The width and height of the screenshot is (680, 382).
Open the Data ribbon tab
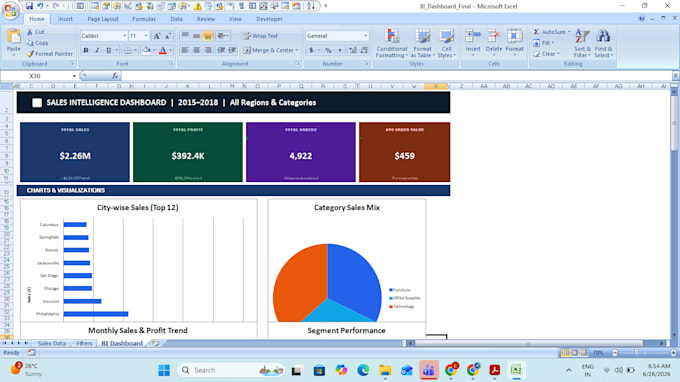coord(177,19)
